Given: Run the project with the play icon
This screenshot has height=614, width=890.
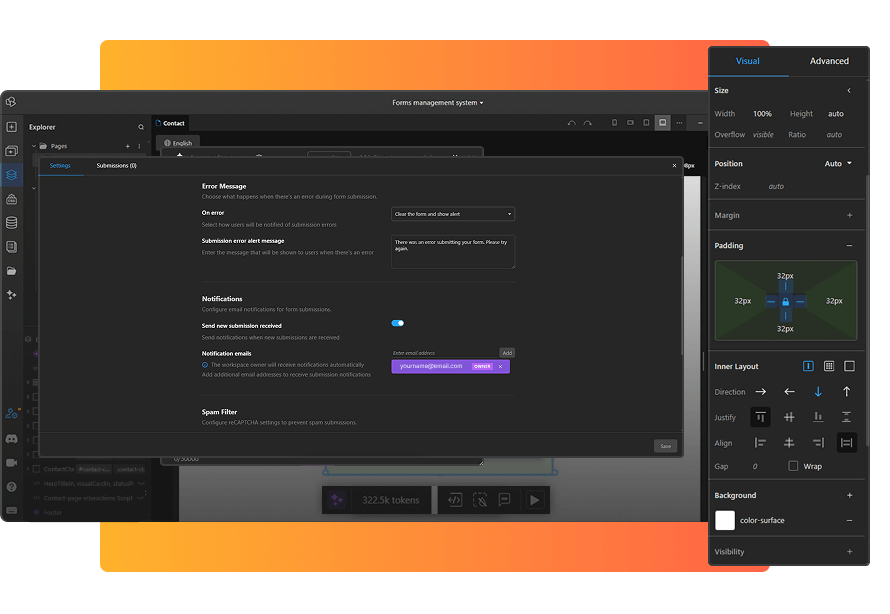Looking at the screenshot, I should pos(535,499).
